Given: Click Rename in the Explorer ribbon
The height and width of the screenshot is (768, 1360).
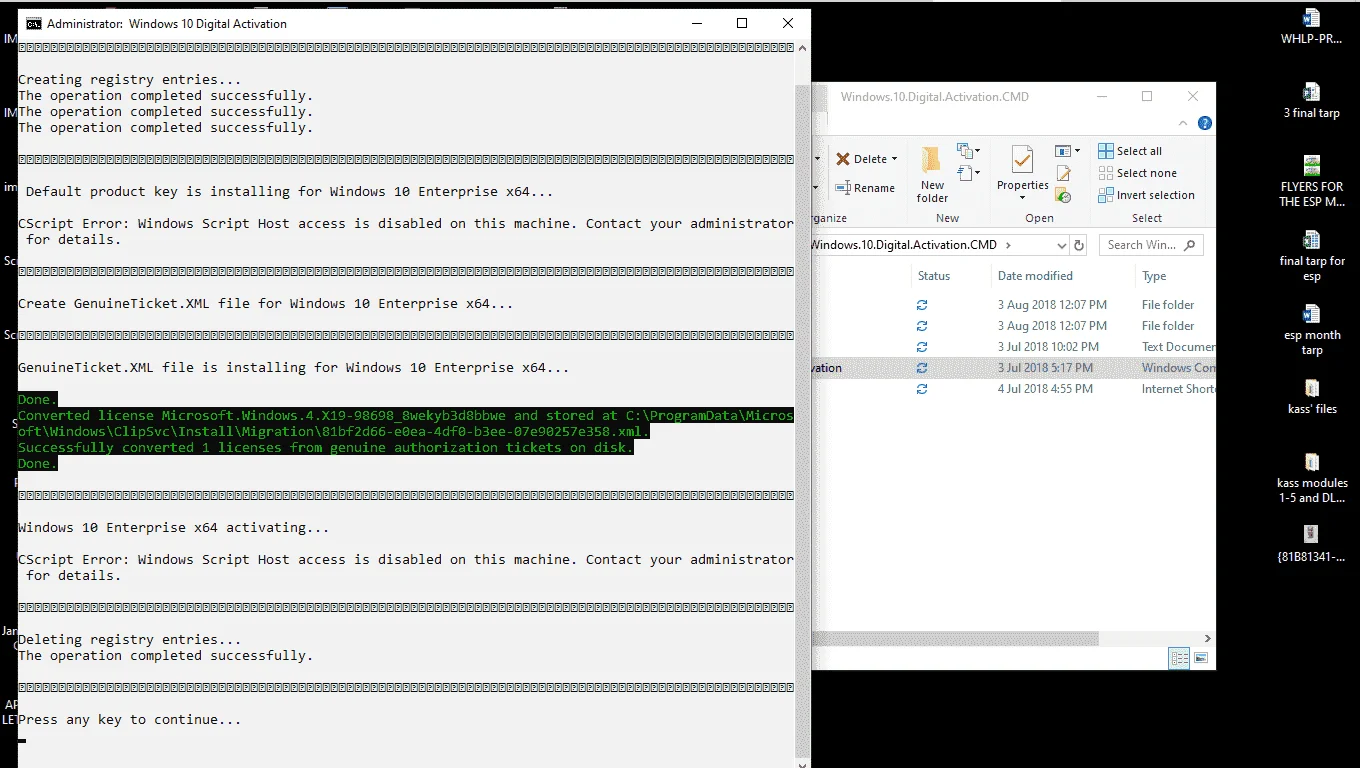Looking at the screenshot, I should click(x=865, y=188).
